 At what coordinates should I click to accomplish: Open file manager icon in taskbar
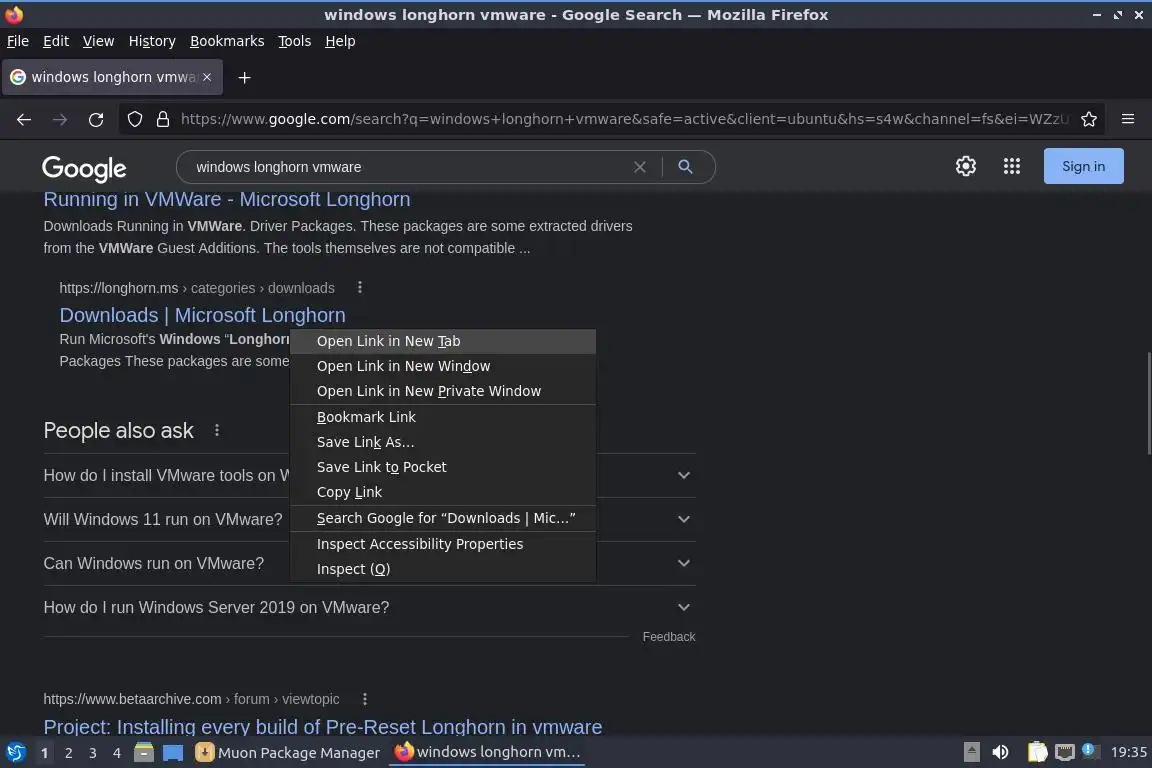(x=144, y=753)
